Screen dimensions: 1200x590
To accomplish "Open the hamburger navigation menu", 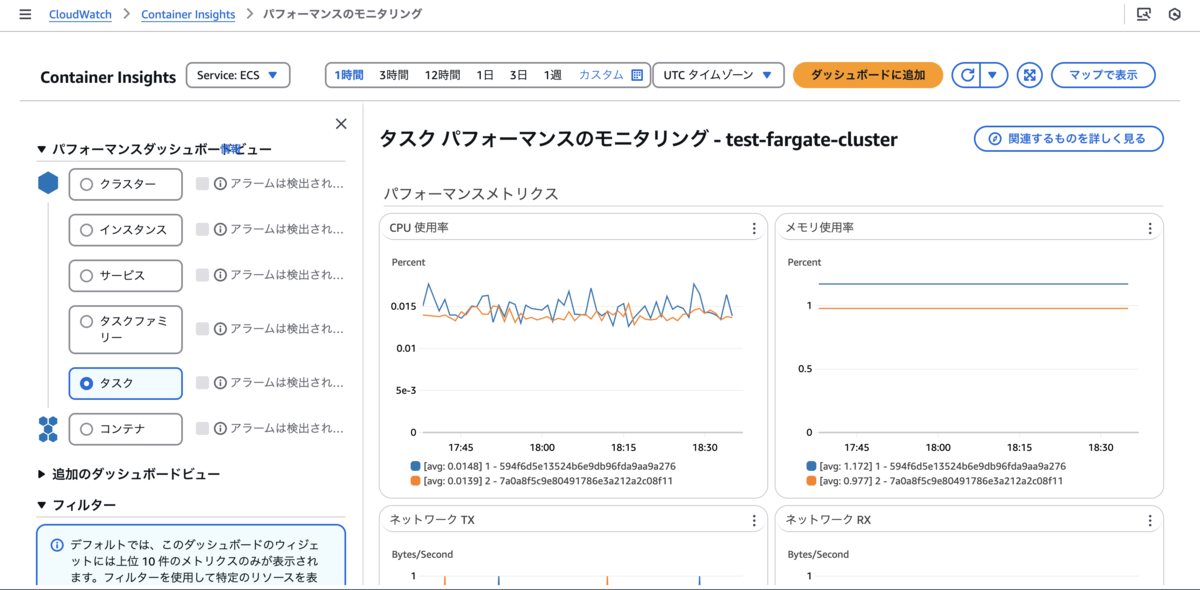I will [25, 15].
